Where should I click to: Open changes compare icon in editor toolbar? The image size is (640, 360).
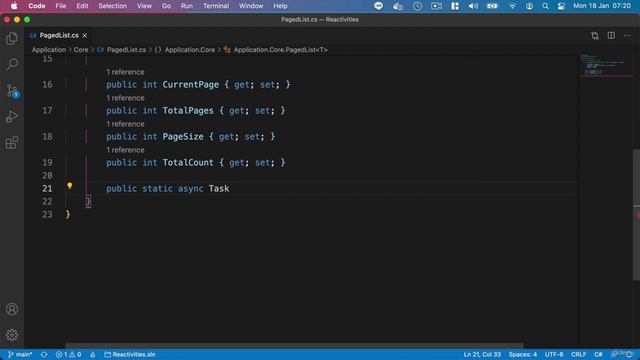595,36
